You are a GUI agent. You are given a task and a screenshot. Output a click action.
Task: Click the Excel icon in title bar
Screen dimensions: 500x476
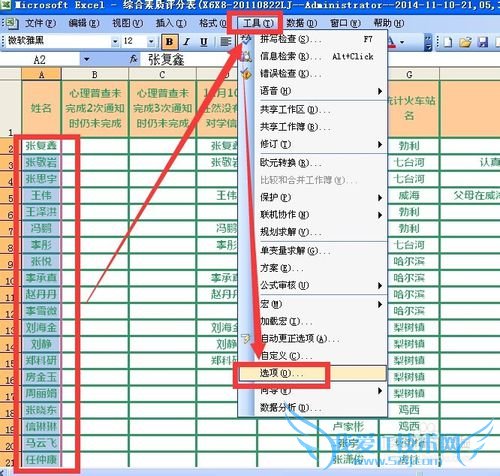pos(5,5)
